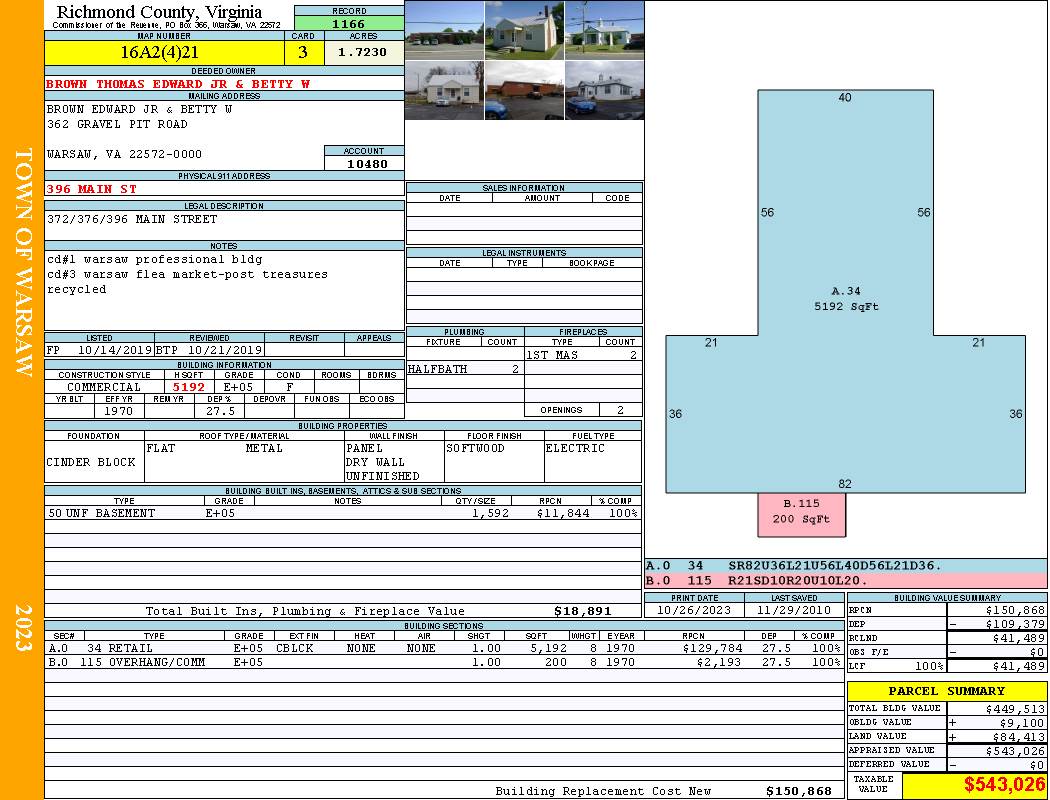The image size is (1050, 800).
Task: Open the top-left brick building street photo
Action: (x=444, y=30)
